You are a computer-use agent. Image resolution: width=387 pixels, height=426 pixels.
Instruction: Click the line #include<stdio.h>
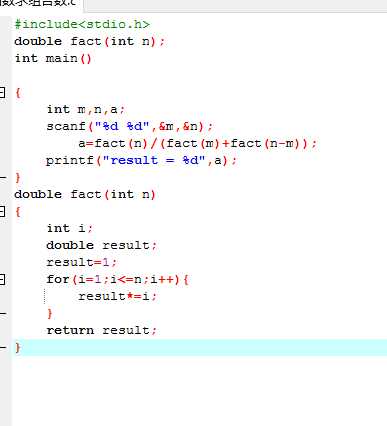click(x=82, y=24)
